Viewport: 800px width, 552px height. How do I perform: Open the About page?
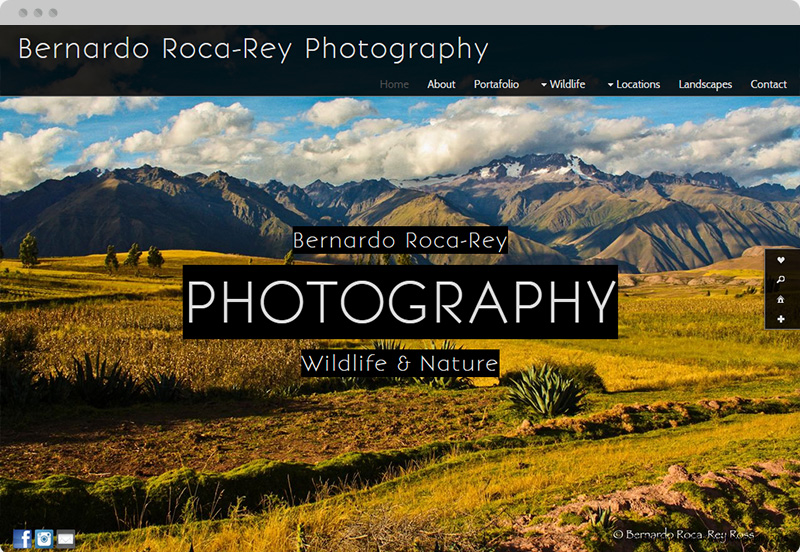441,84
